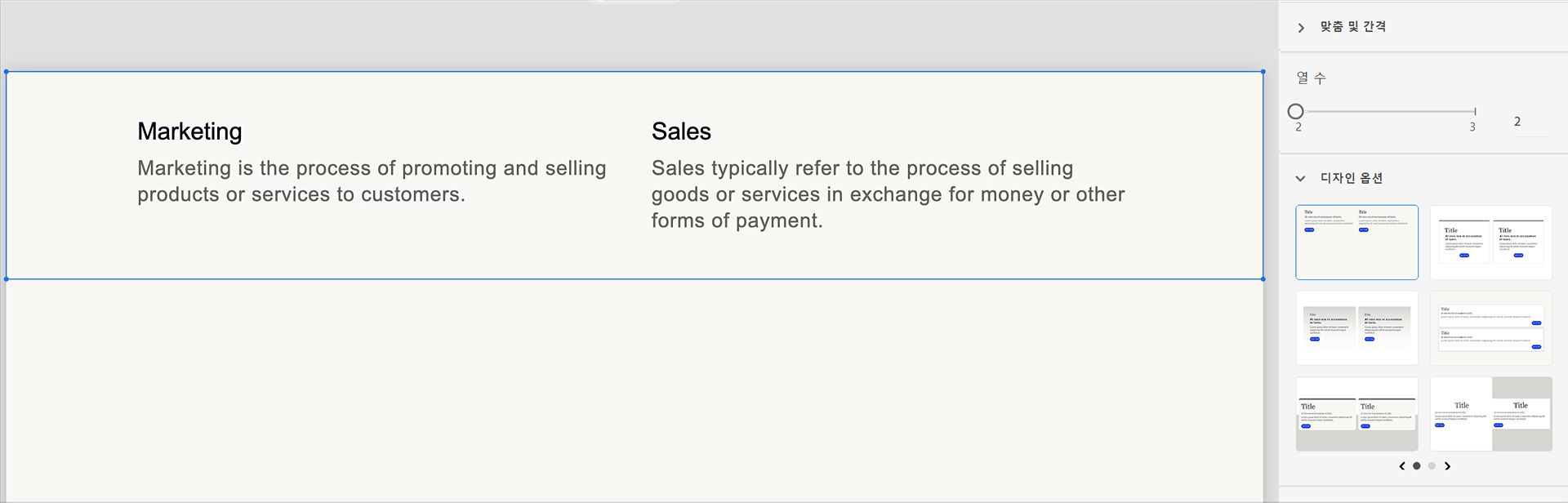
Task: Choose the design with gray bottom band
Action: click(1356, 414)
